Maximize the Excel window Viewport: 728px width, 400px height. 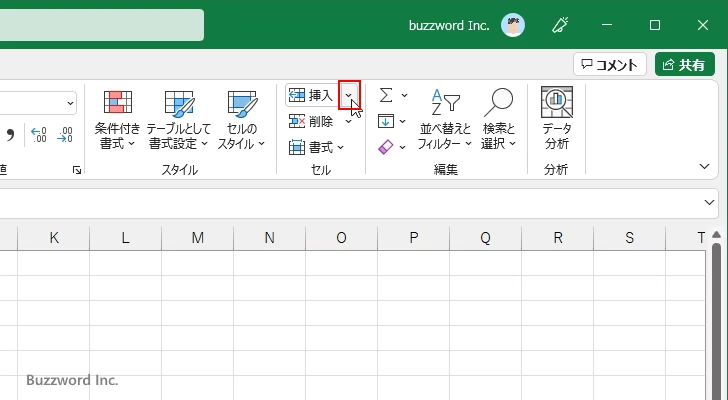click(x=655, y=25)
